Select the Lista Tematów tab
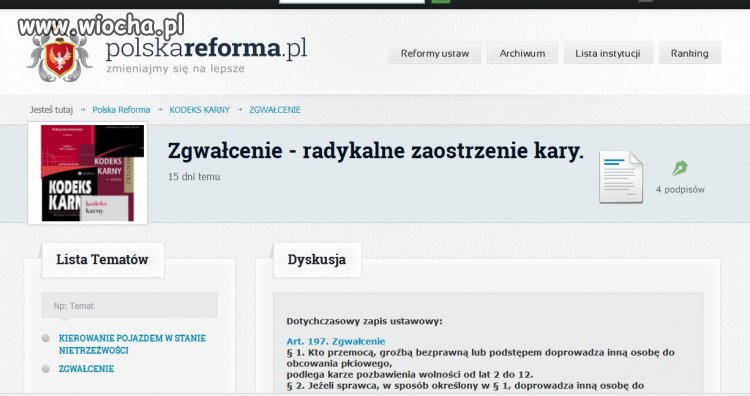 pyautogui.click(x=102, y=260)
